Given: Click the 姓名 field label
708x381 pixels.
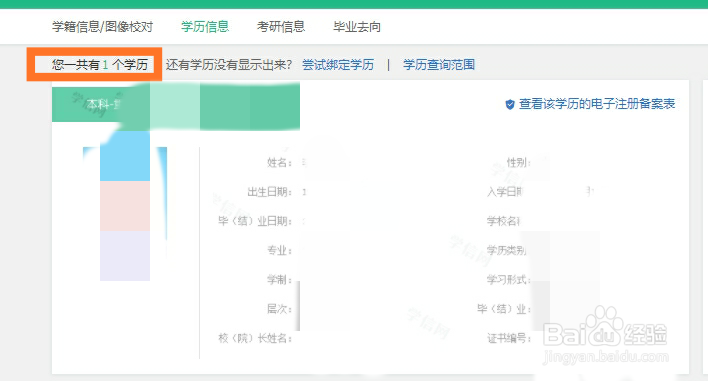Looking at the screenshot, I should (x=279, y=163).
